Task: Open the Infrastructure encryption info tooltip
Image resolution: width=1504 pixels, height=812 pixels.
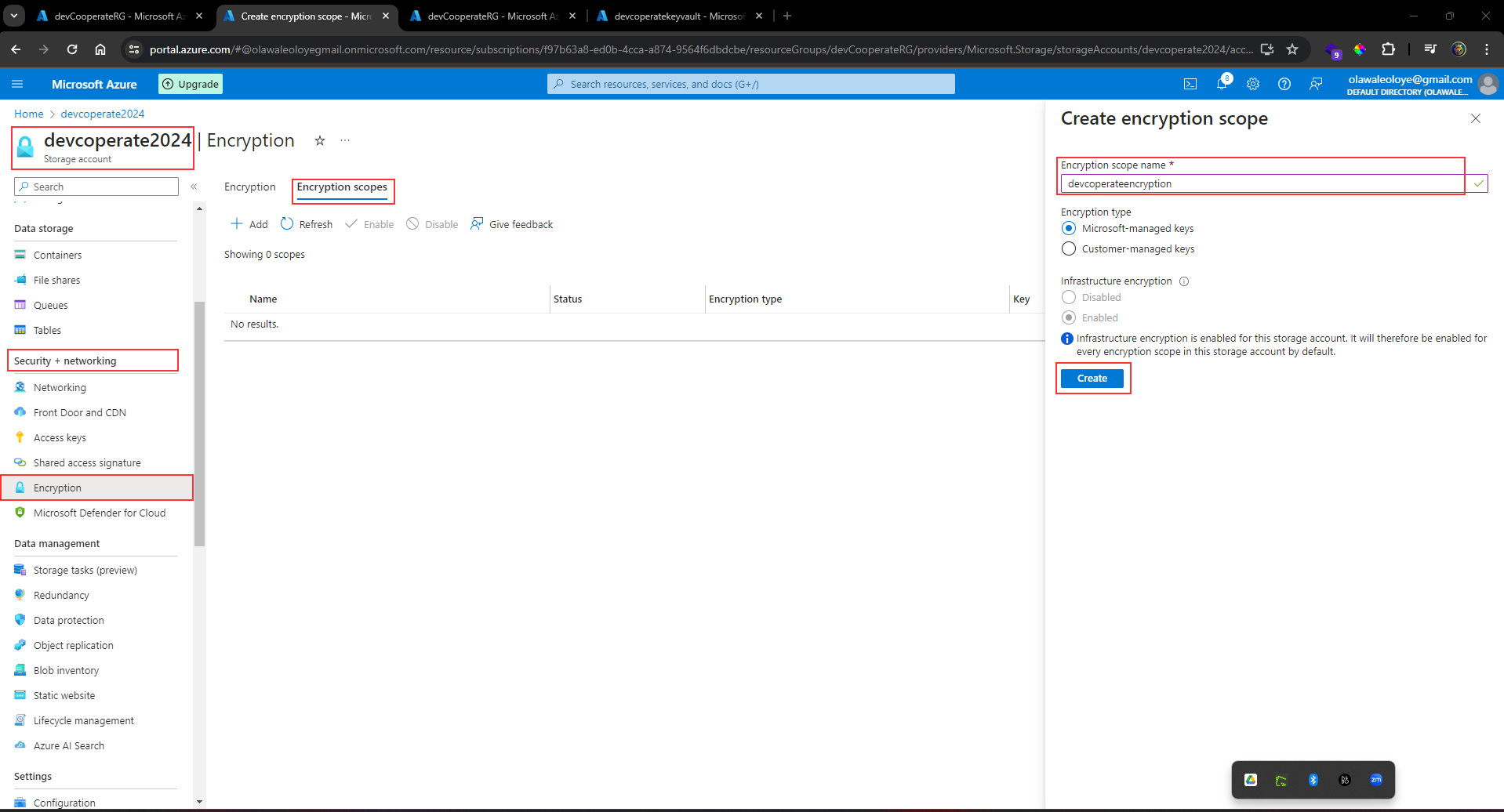Action: tap(1184, 281)
